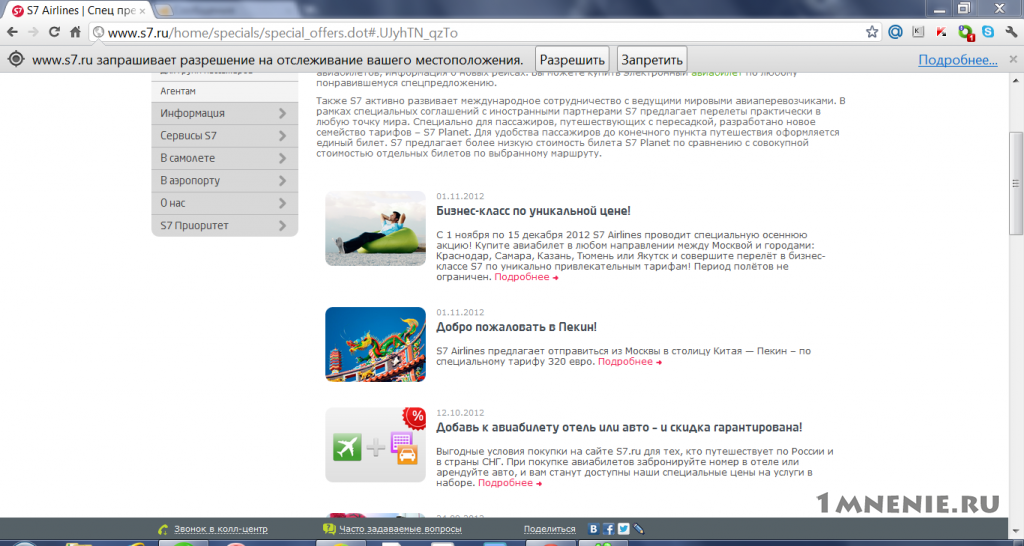Share page on VKontakte

tap(594, 529)
